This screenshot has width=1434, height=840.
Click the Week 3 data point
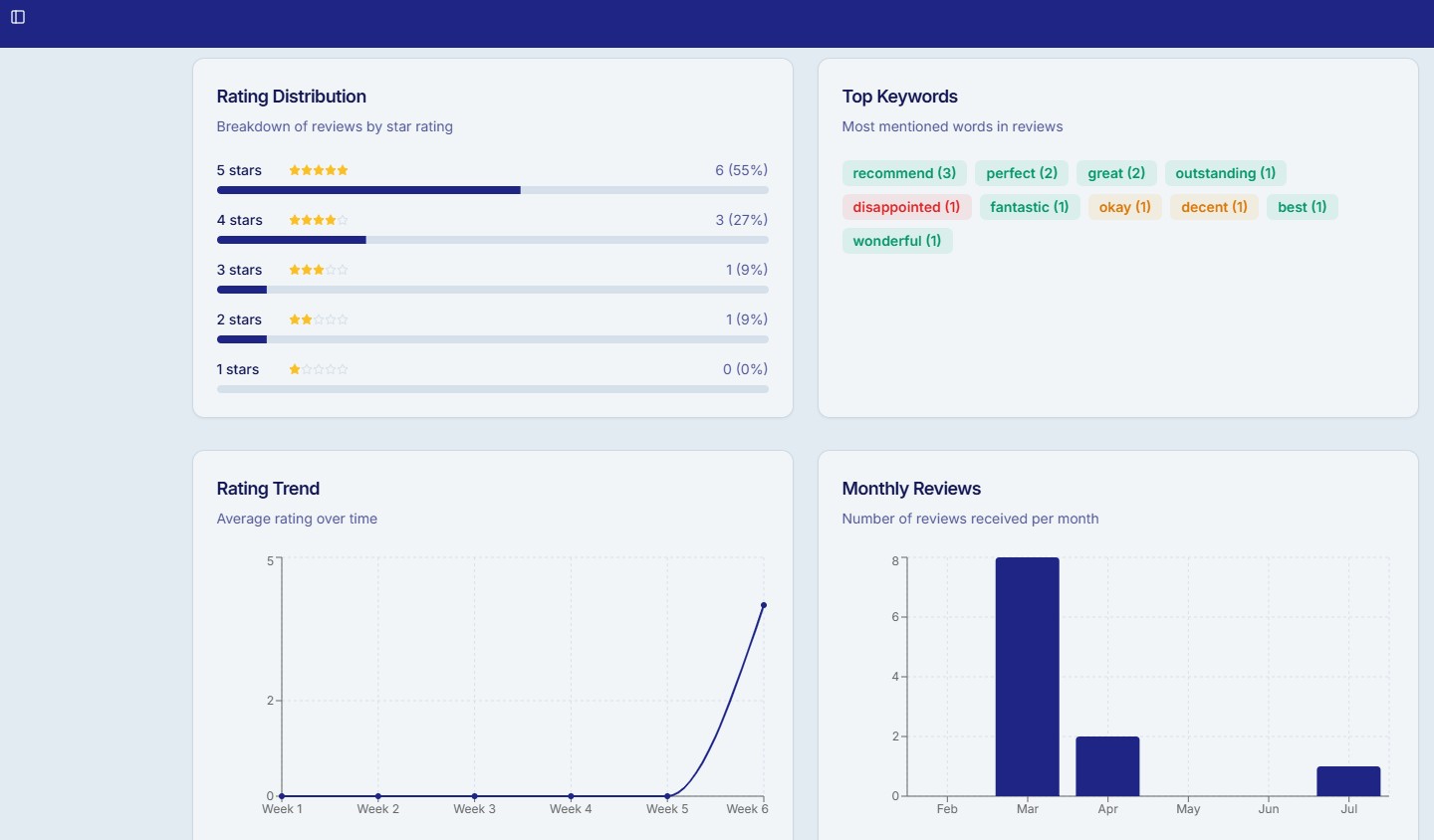click(475, 796)
